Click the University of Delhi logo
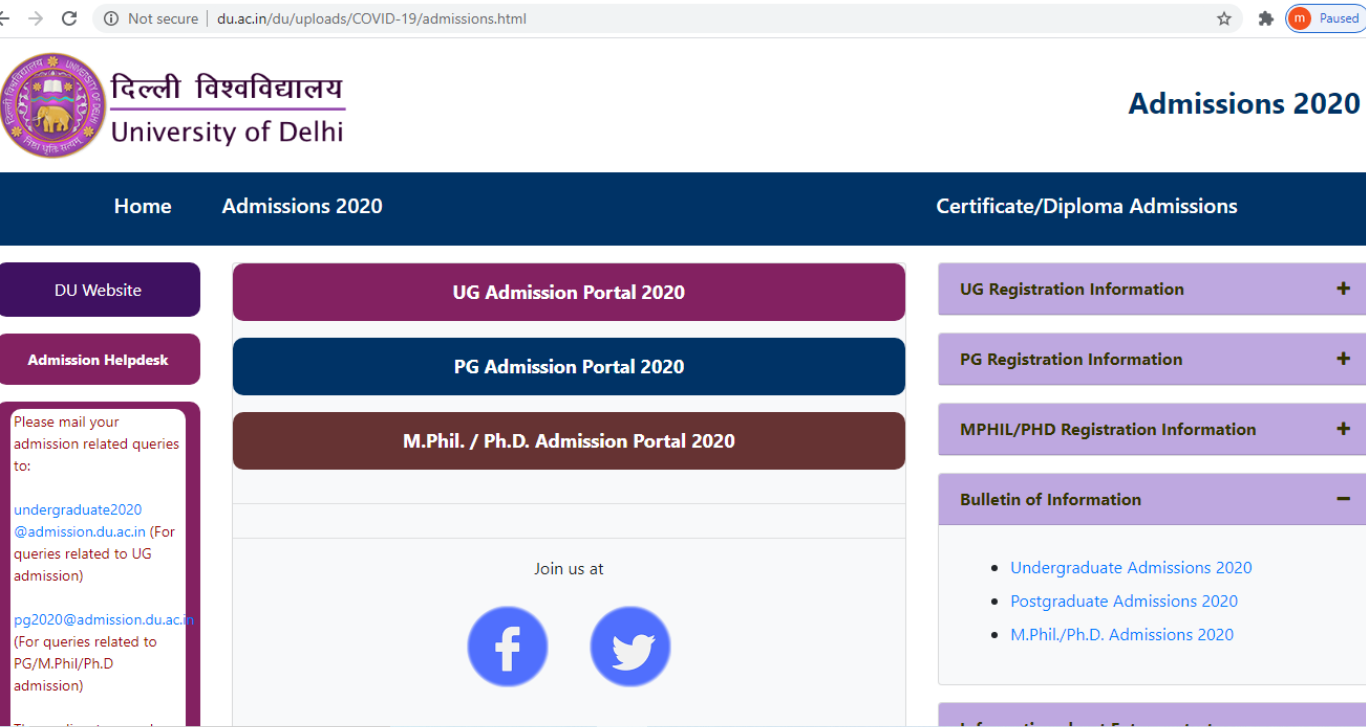The width and height of the screenshot is (1366, 727). [55, 104]
